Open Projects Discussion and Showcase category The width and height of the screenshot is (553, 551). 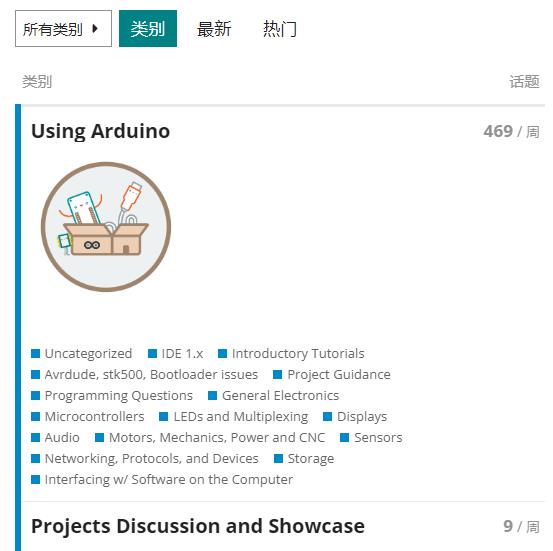[198, 526]
